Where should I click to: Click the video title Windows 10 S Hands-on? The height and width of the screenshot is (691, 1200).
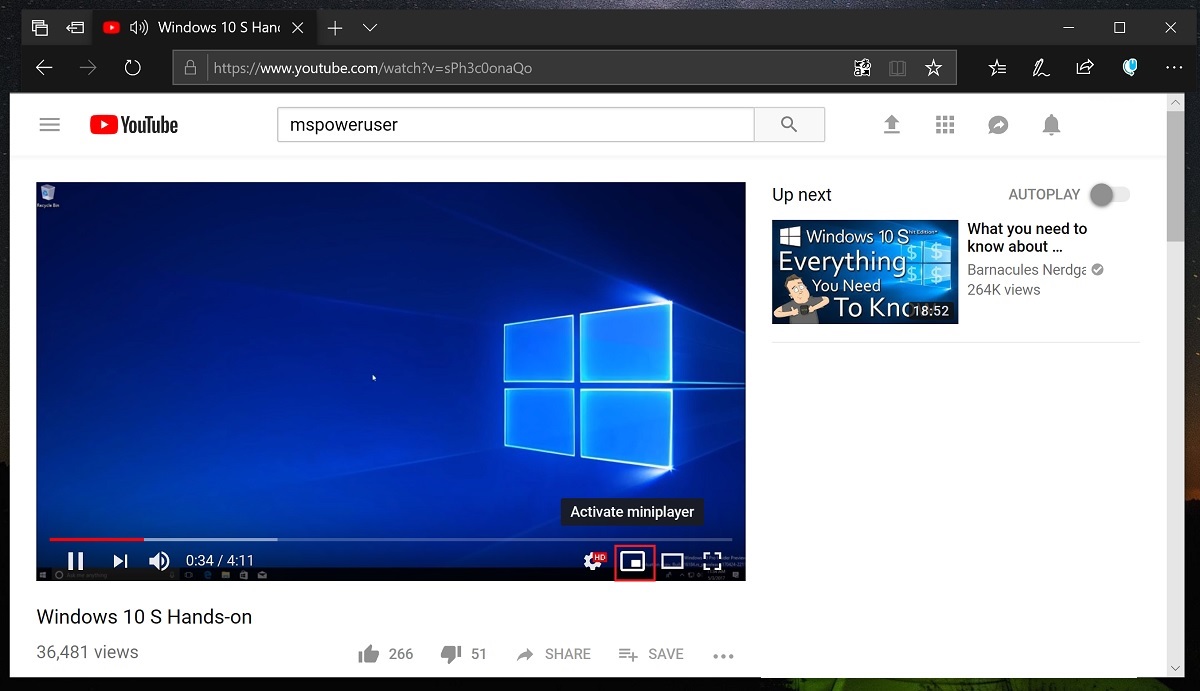click(x=144, y=617)
